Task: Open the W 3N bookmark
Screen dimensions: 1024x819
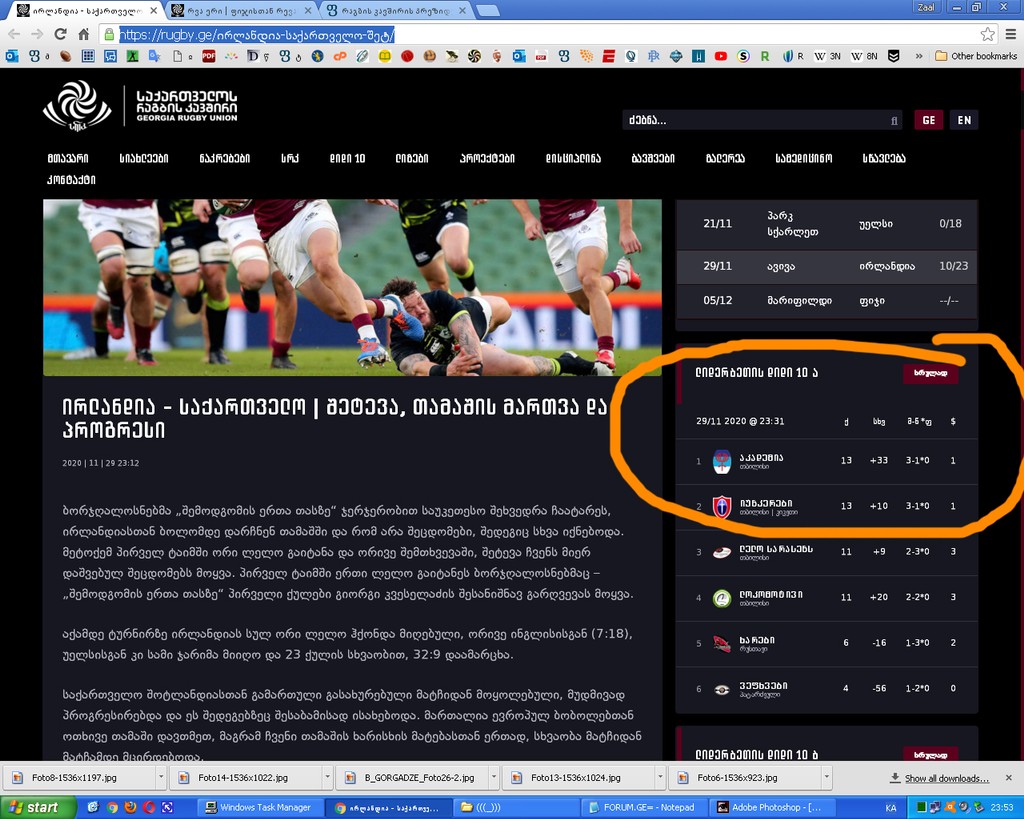Action: (827, 56)
